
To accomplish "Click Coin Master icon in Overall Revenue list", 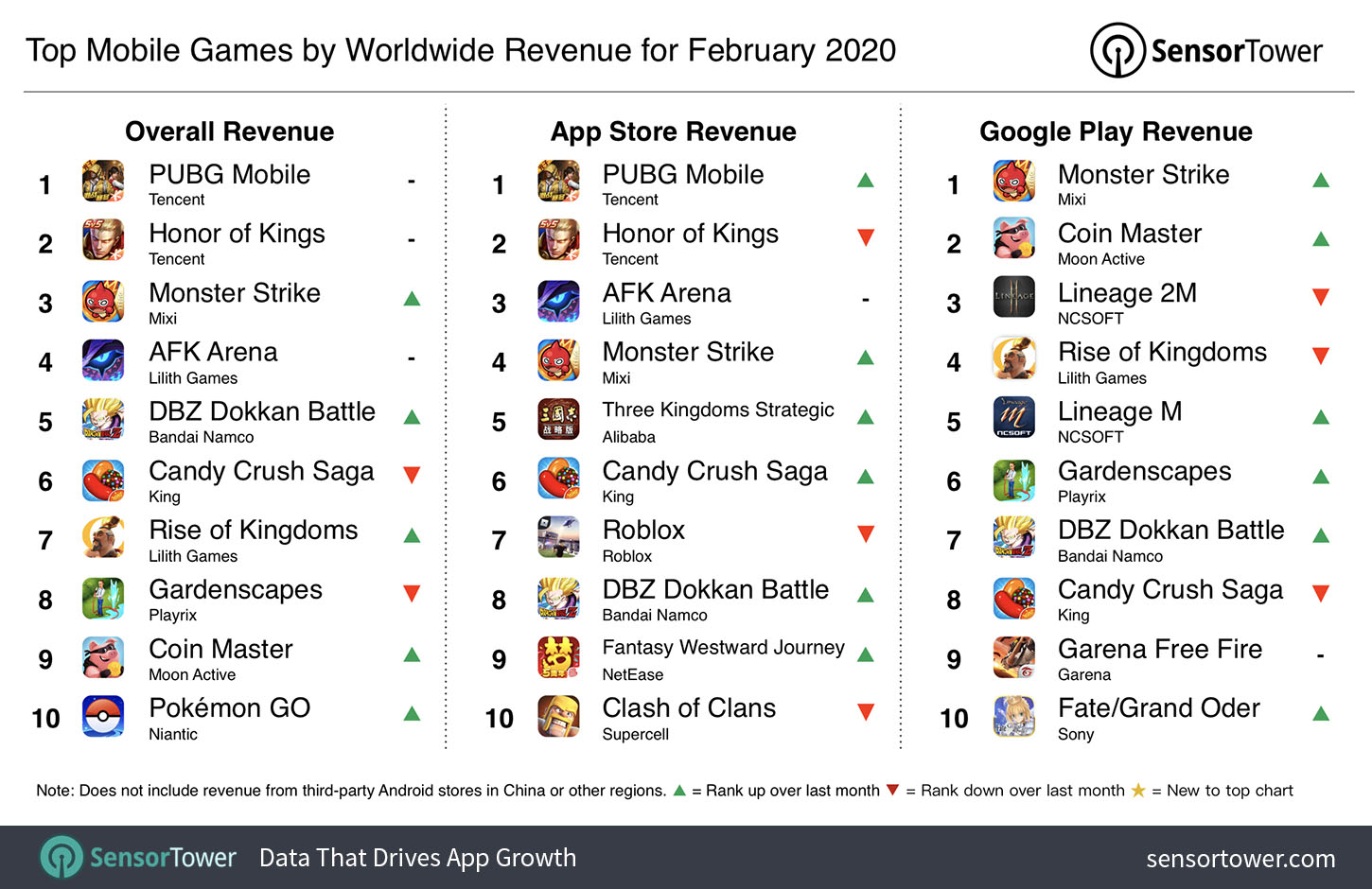I will (103, 657).
